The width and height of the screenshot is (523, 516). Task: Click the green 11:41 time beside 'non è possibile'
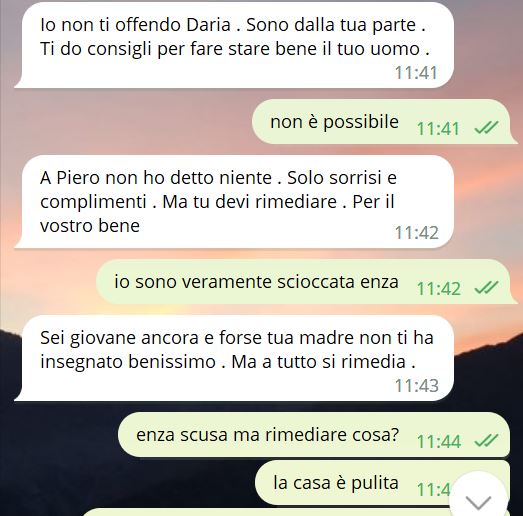[438, 128]
